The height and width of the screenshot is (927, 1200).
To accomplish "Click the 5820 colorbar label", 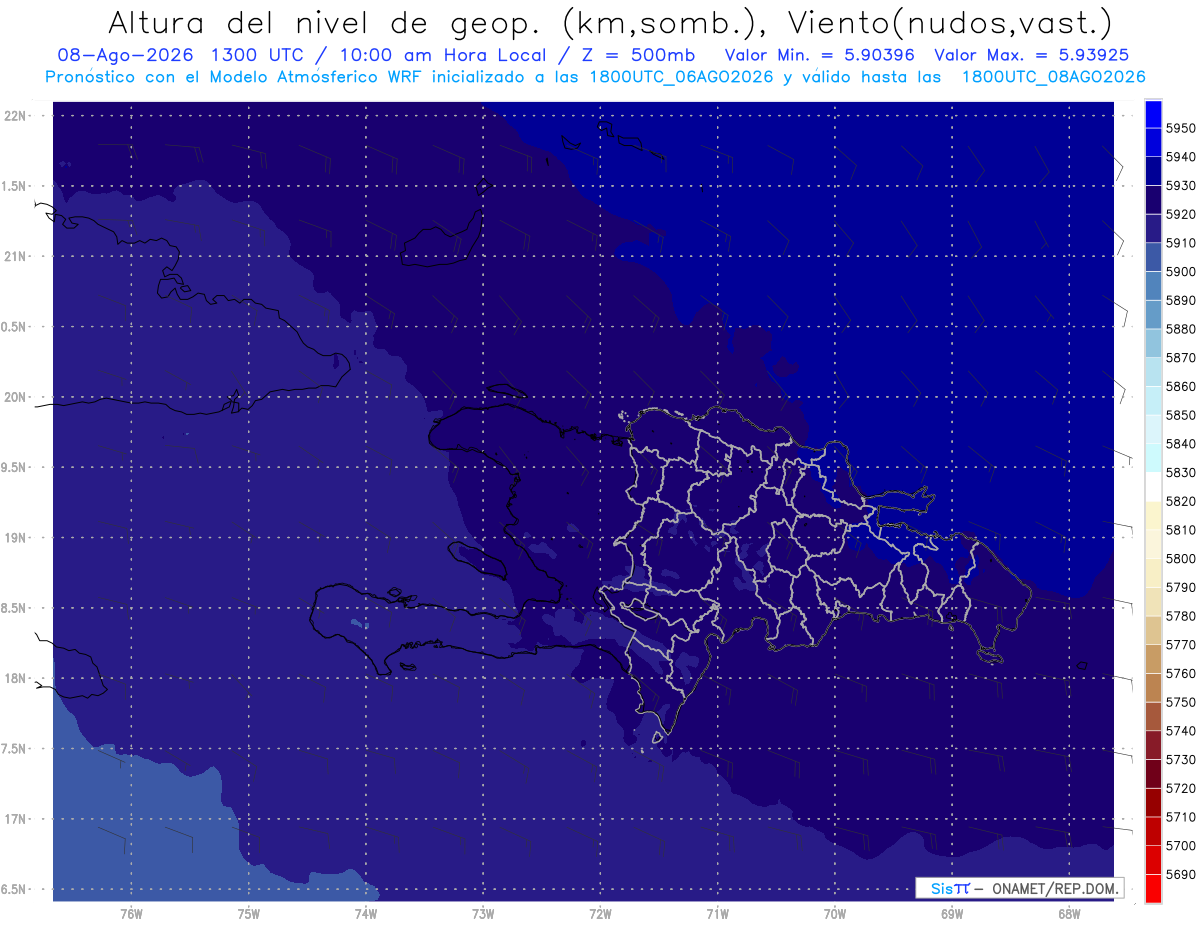I will pyautogui.click(x=1180, y=501).
